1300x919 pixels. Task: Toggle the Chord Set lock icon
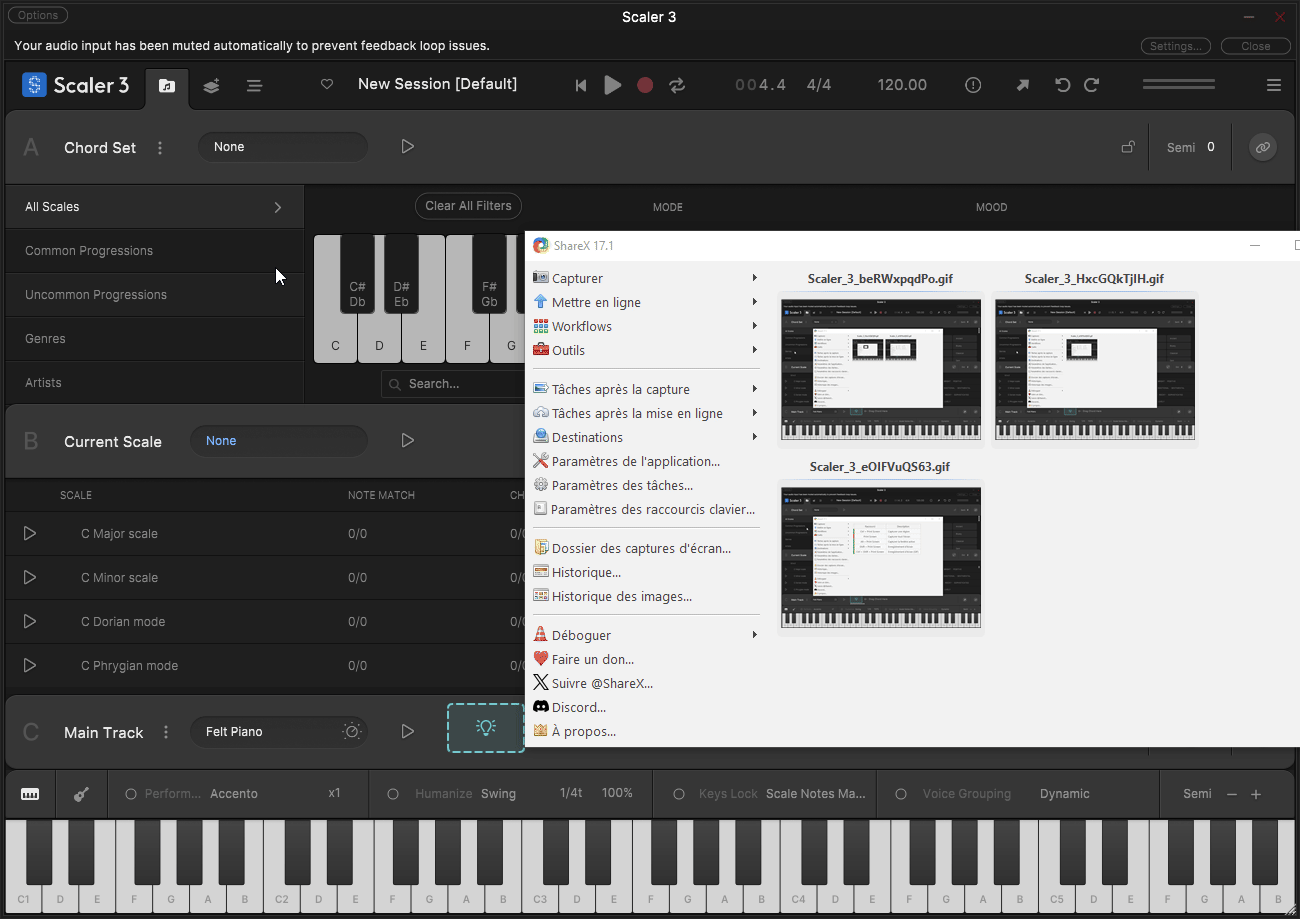(x=1128, y=148)
